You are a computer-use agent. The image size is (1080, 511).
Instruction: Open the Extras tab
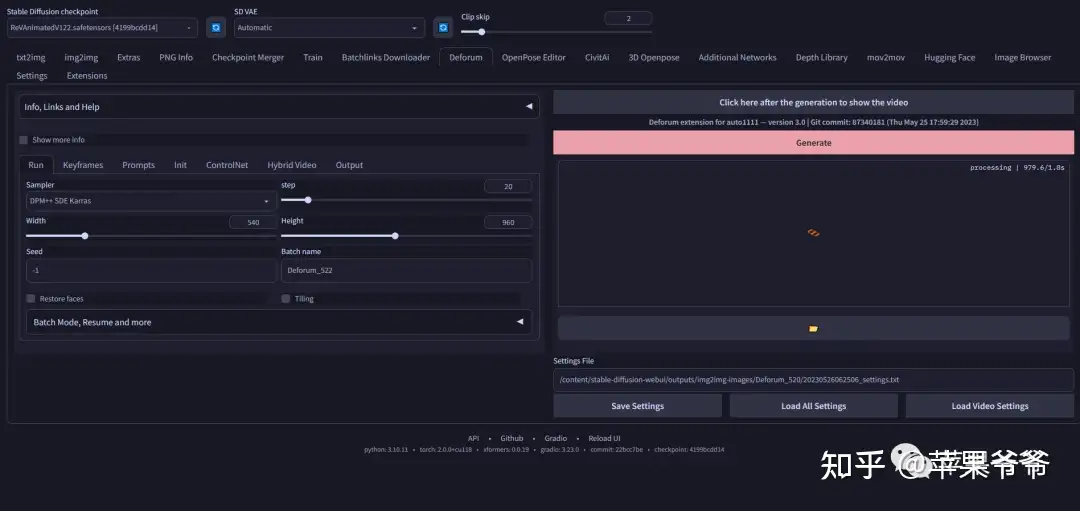click(129, 58)
